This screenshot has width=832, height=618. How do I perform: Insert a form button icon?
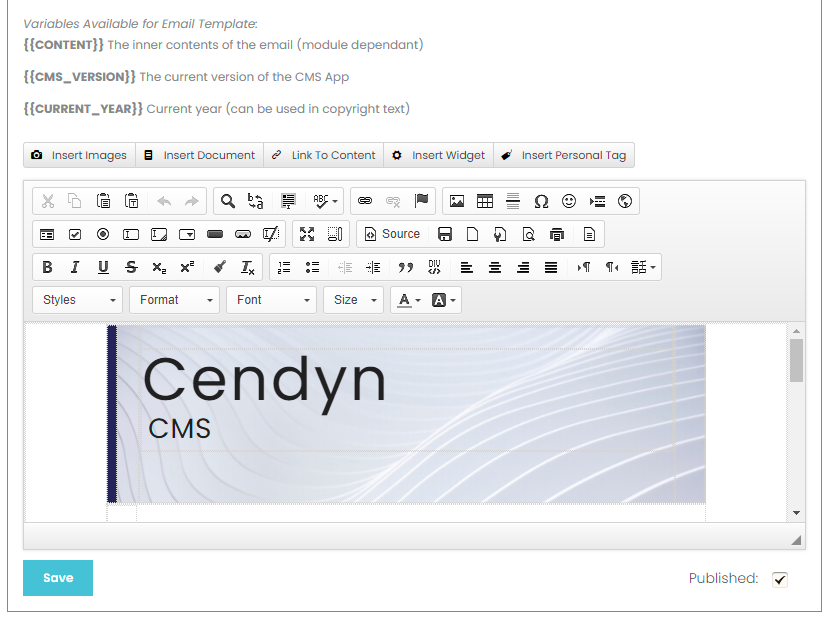tap(215, 234)
